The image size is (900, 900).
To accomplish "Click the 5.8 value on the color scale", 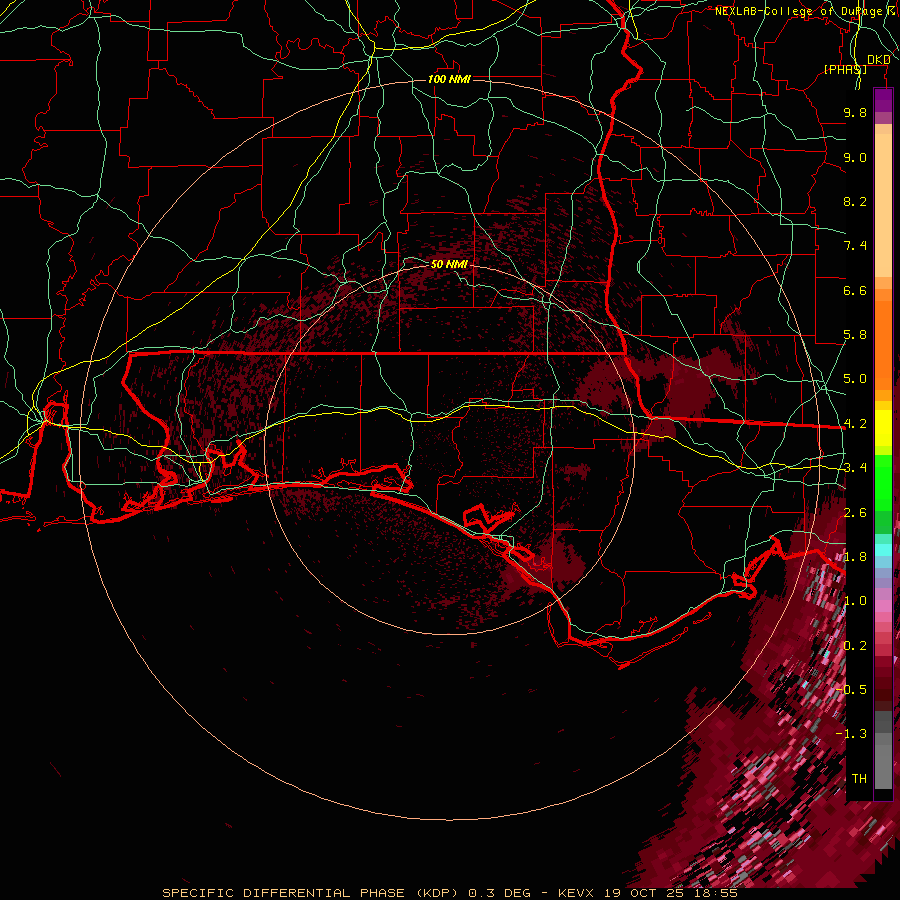I will pyautogui.click(x=855, y=335).
